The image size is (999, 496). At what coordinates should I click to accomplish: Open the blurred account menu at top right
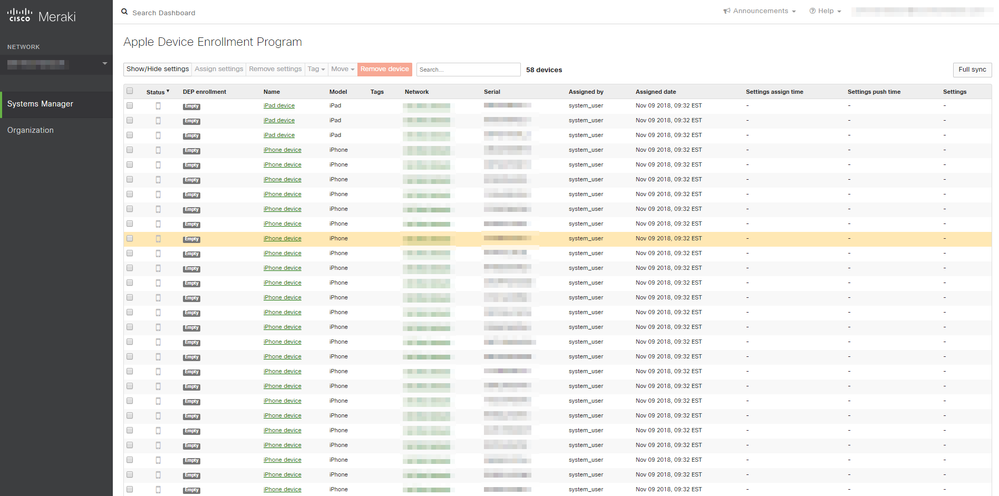[921, 11]
